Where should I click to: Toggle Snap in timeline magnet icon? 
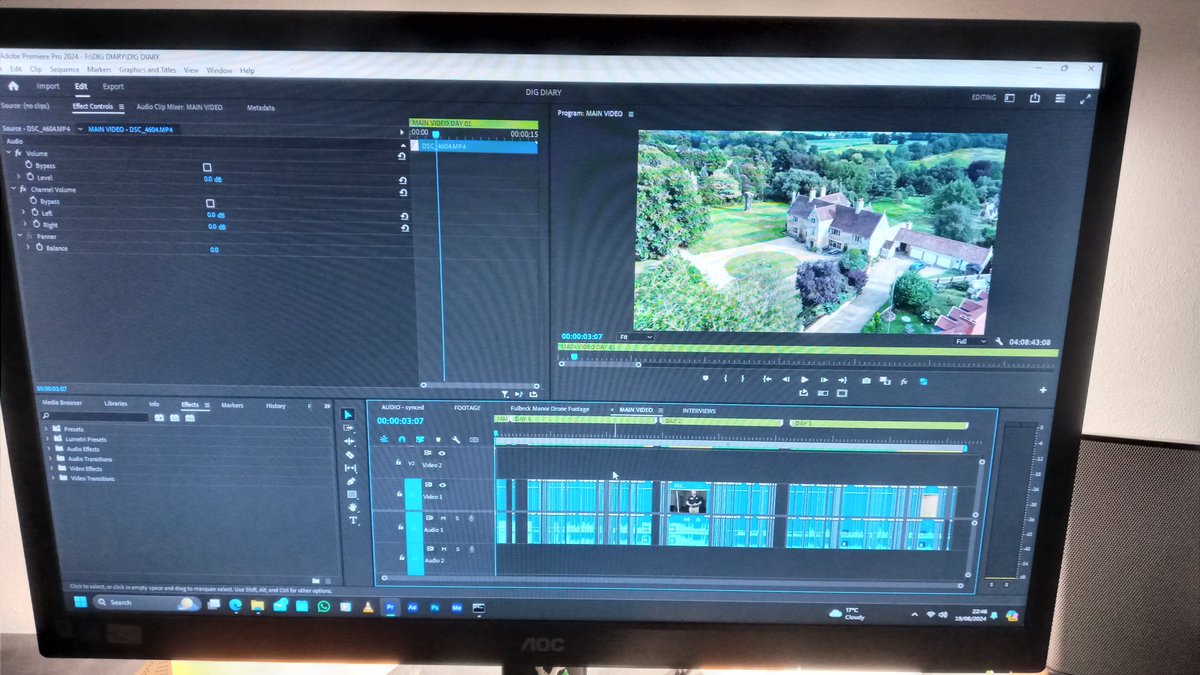(402, 439)
